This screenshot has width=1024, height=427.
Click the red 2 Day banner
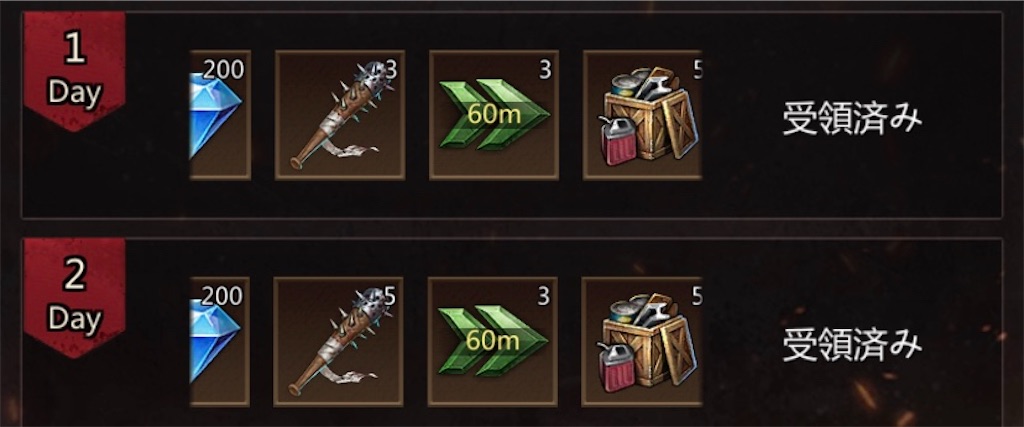click(x=74, y=298)
